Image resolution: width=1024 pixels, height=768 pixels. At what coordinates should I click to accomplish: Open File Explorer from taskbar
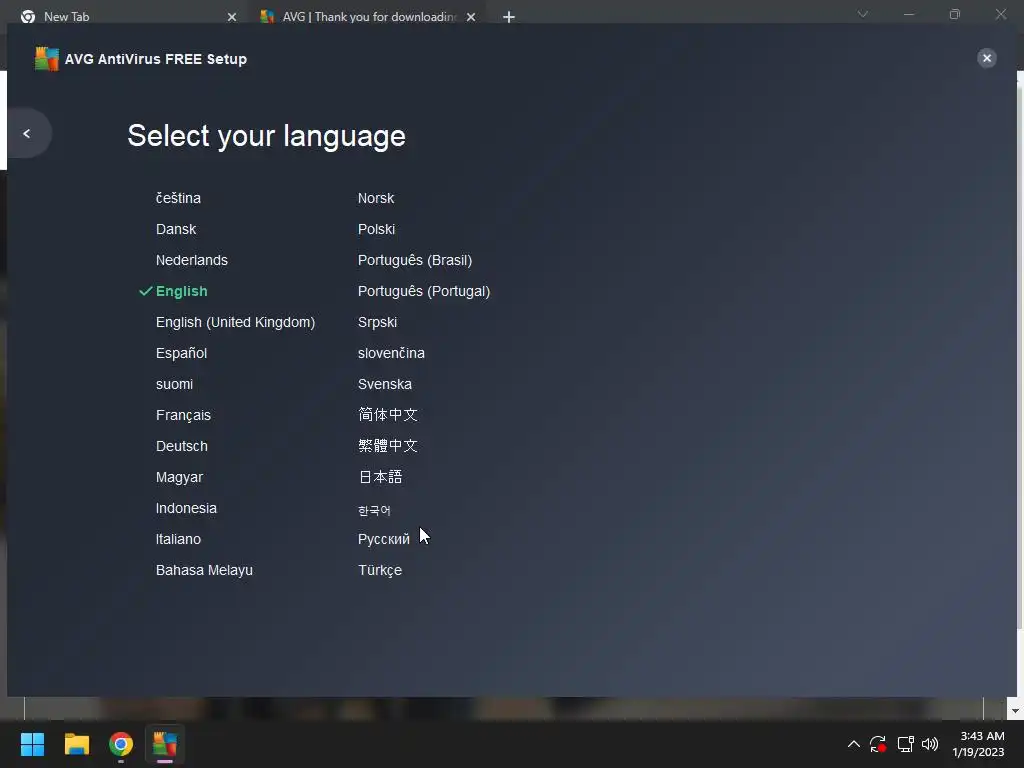click(76, 744)
